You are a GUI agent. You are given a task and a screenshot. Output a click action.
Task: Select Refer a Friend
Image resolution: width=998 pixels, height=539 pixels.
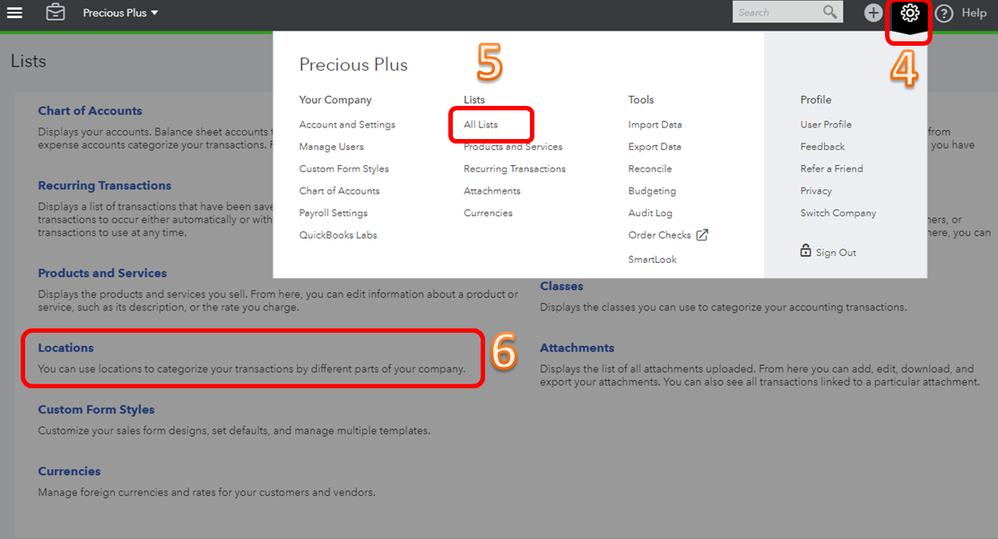pyautogui.click(x=831, y=169)
